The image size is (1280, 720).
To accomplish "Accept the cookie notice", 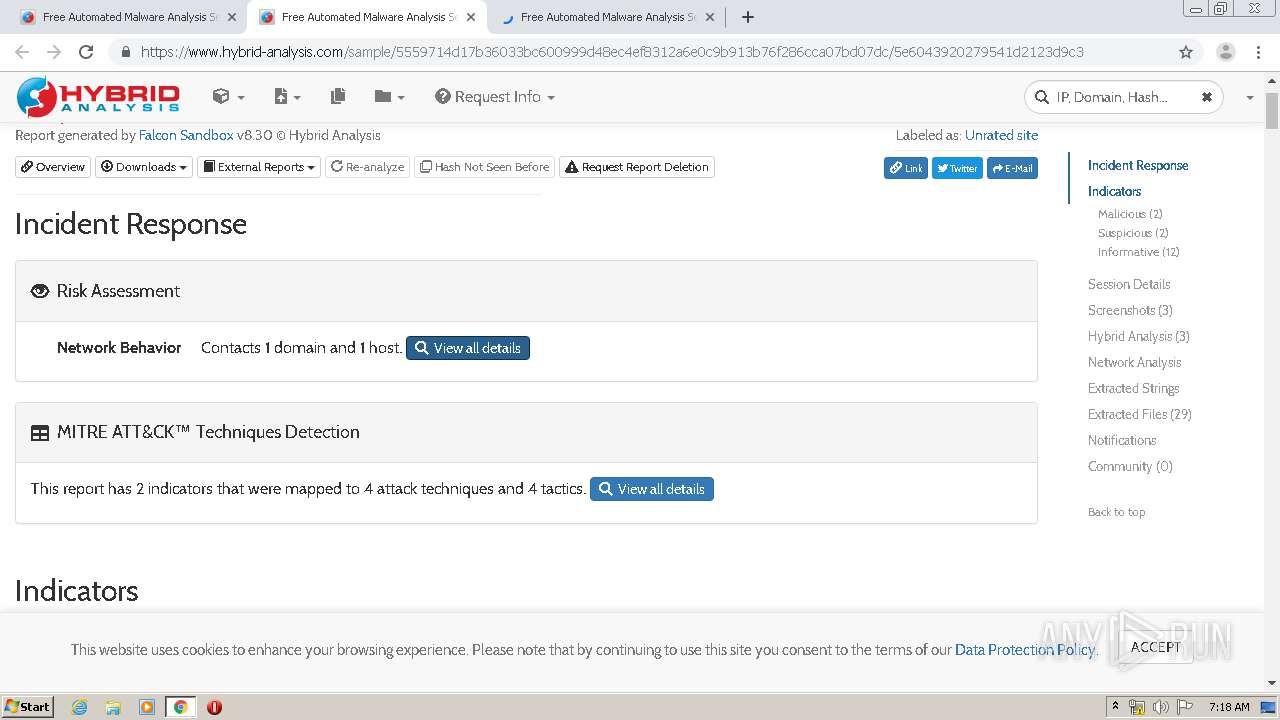I will click(1155, 647).
